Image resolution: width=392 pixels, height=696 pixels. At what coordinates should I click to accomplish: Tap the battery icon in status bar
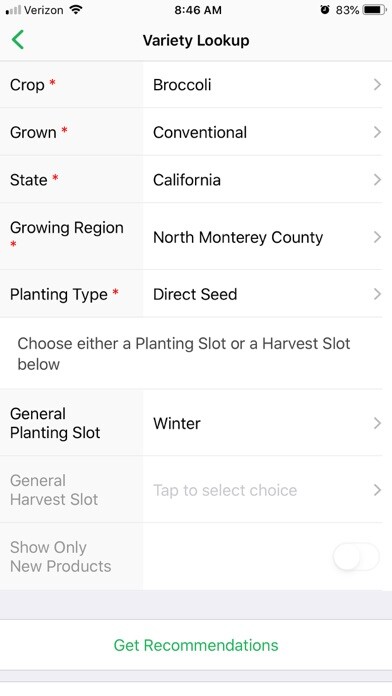[x=374, y=10]
